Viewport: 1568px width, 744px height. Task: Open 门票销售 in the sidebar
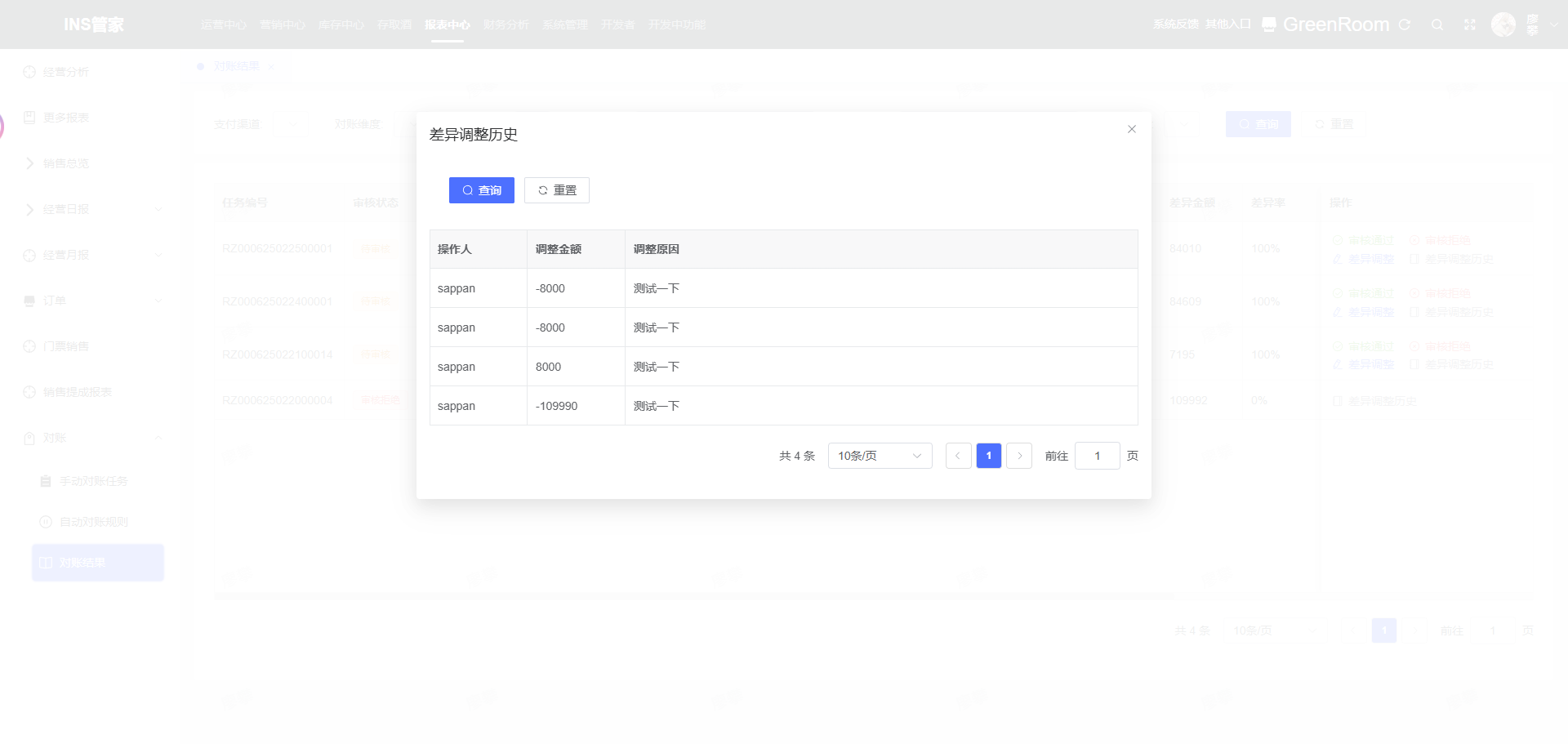(66, 346)
